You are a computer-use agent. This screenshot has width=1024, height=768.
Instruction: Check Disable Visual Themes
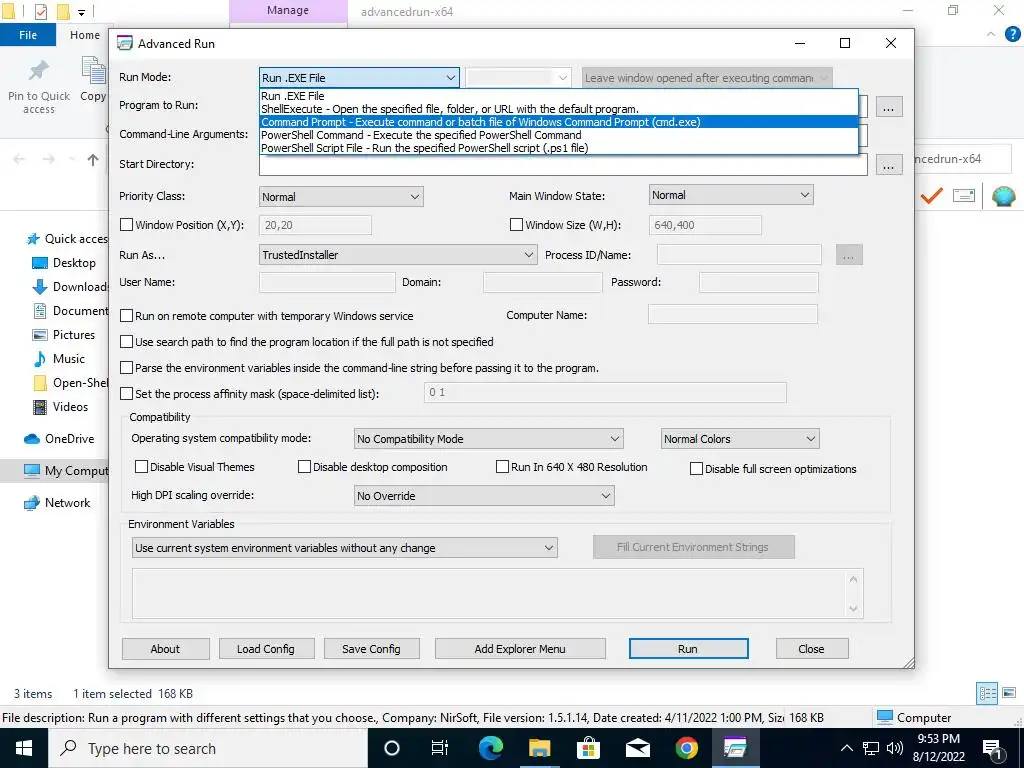point(141,467)
